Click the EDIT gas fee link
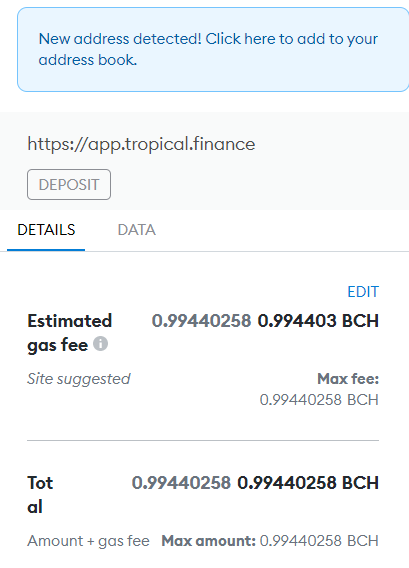Image resolution: width=409 pixels, height=568 pixels. [x=363, y=292]
